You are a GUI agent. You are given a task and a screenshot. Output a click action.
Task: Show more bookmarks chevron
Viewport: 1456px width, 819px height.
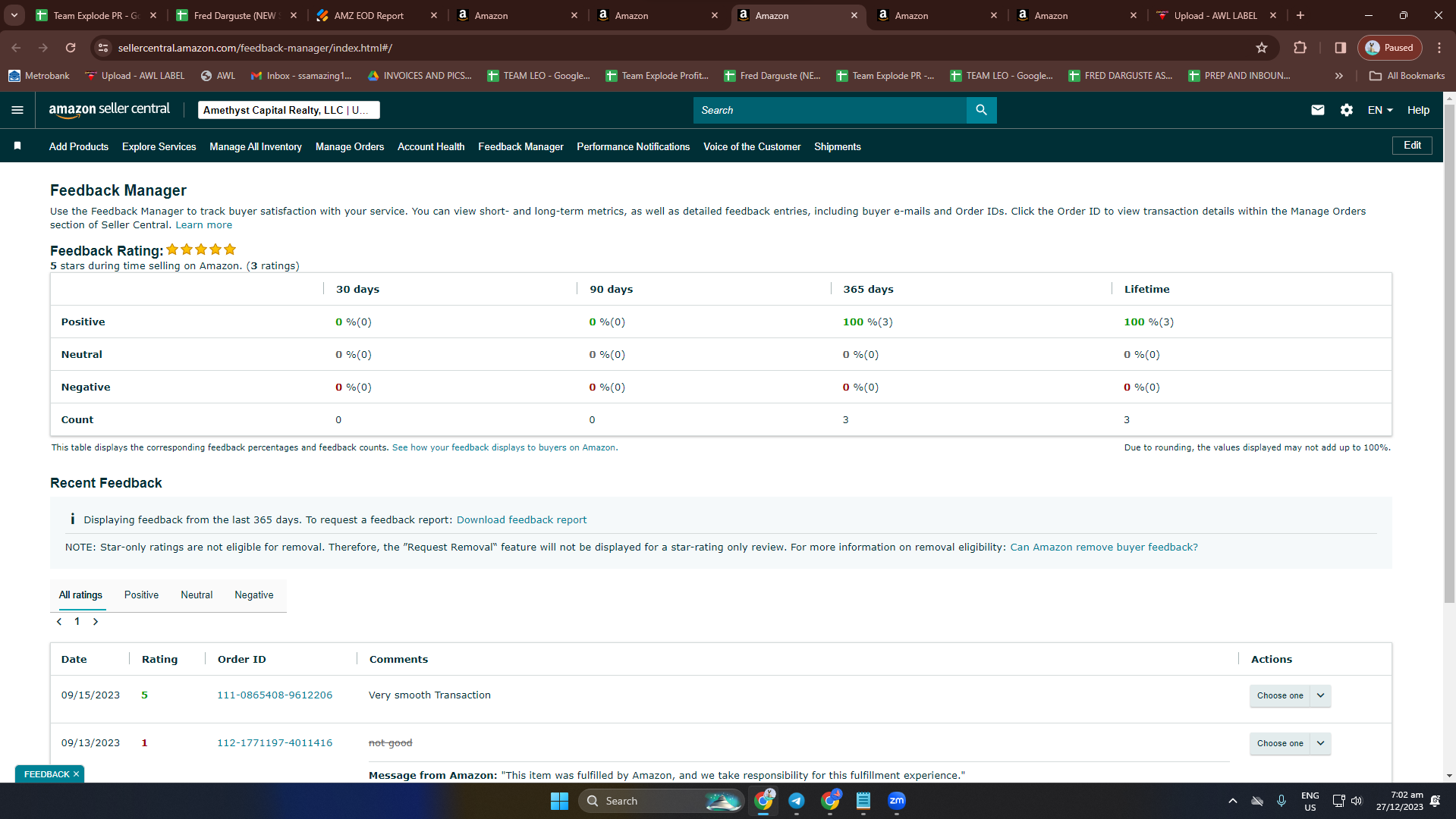click(x=1339, y=76)
